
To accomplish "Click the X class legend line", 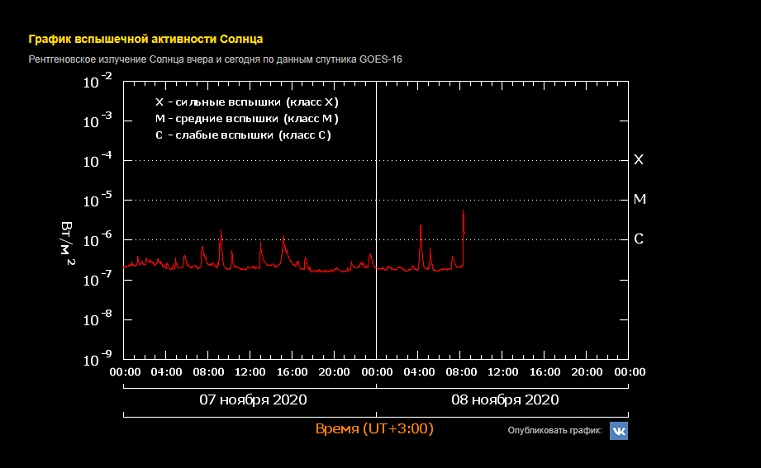I will [x=248, y=102].
